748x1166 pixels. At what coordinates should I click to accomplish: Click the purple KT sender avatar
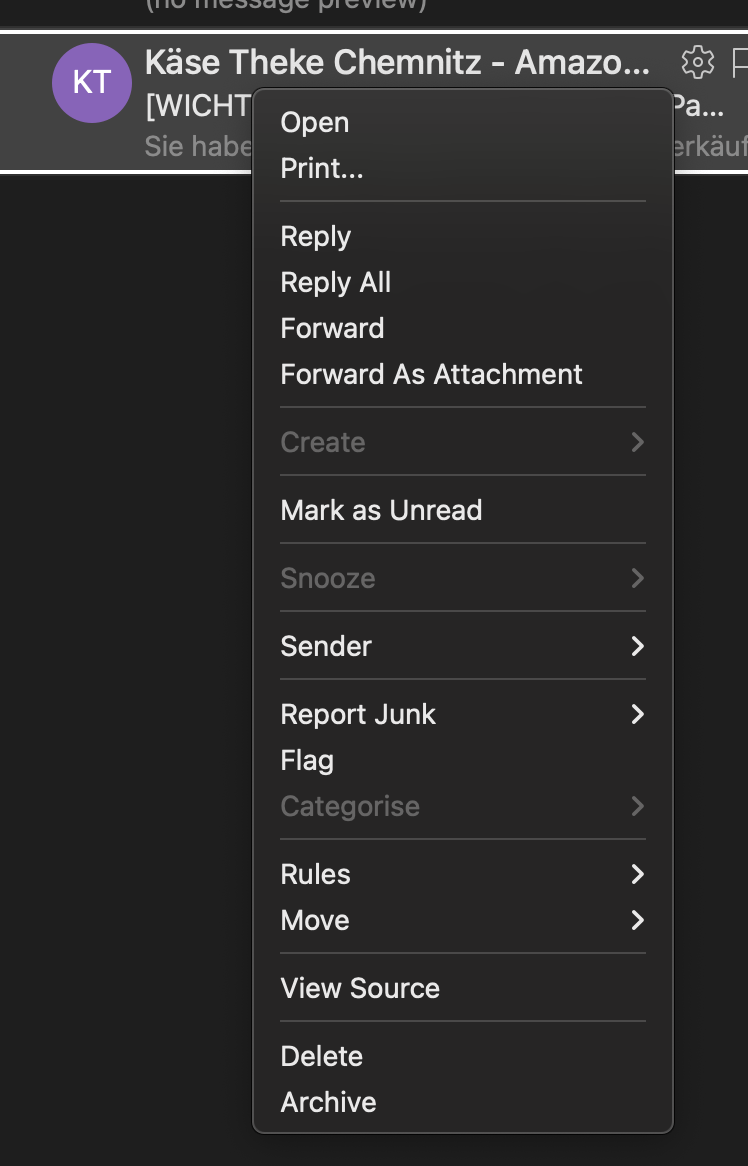(92, 83)
